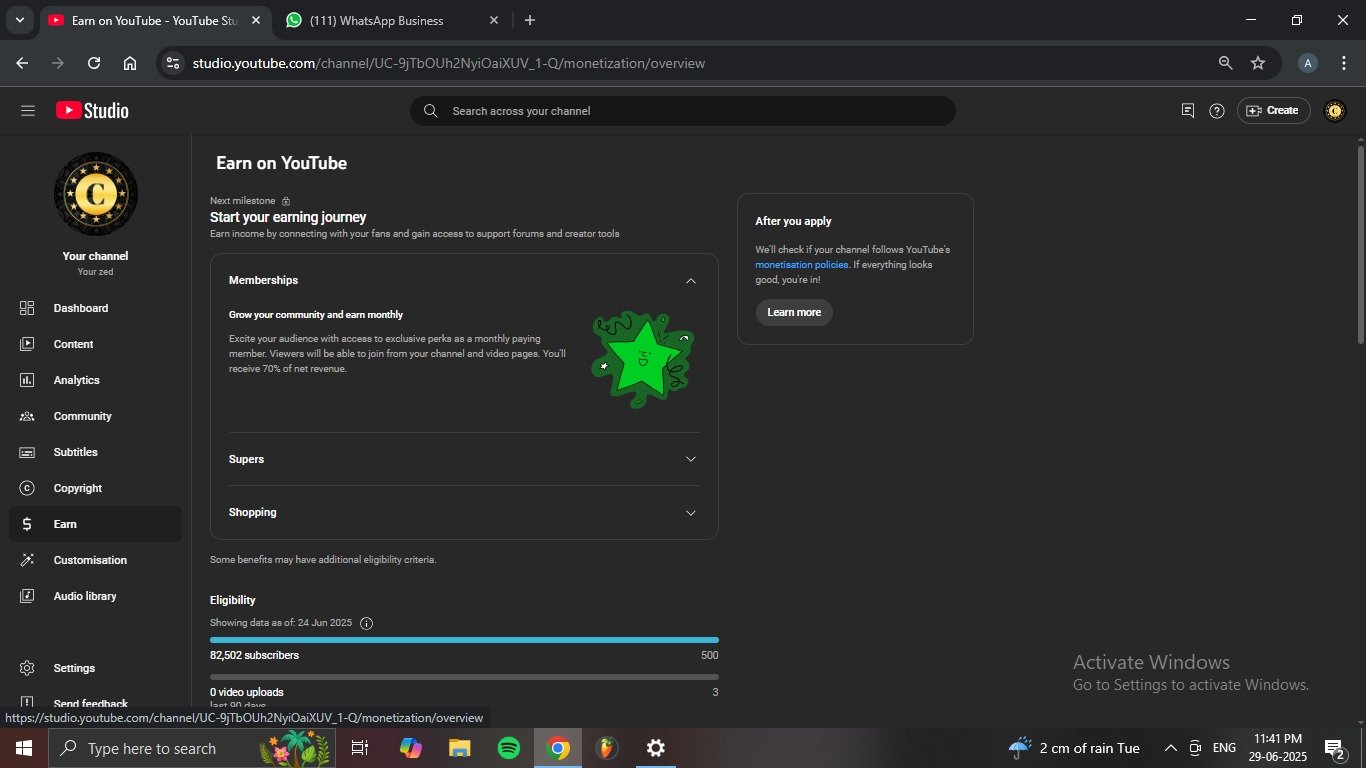
Task: Open Analytics in the sidebar
Action: click(96, 380)
